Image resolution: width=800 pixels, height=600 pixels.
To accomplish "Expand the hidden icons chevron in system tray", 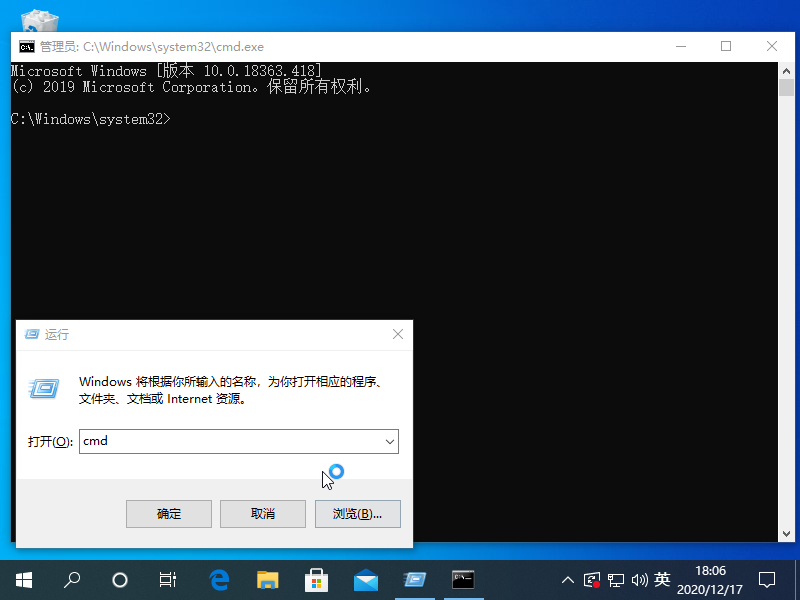I will pos(567,579).
